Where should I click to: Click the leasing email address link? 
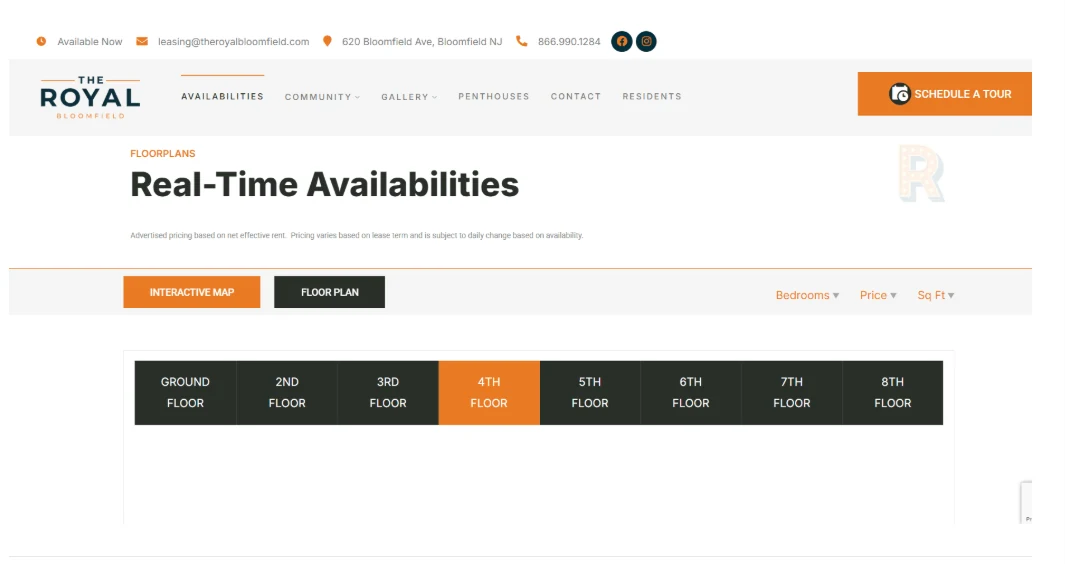[234, 41]
